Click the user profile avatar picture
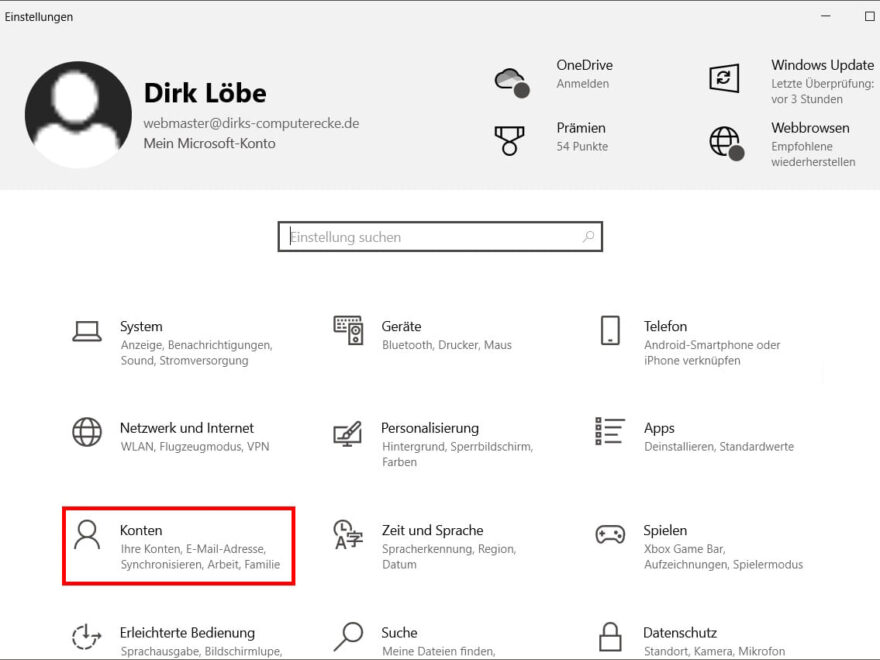The image size is (880, 660). (78, 114)
